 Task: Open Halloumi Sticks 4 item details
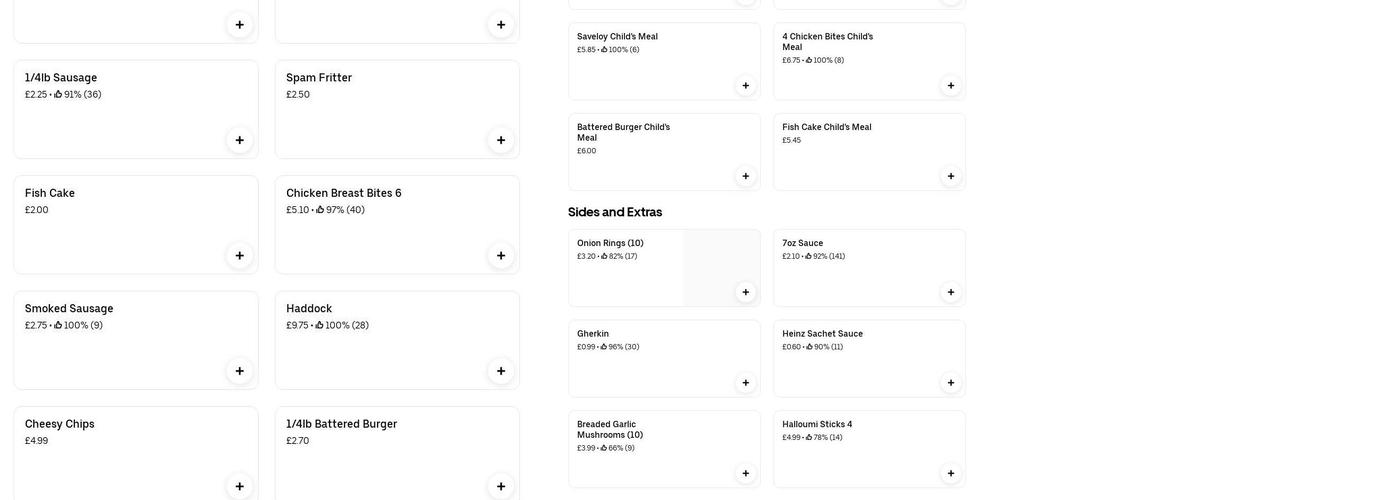pyautogui.click(x=817, y=425)
